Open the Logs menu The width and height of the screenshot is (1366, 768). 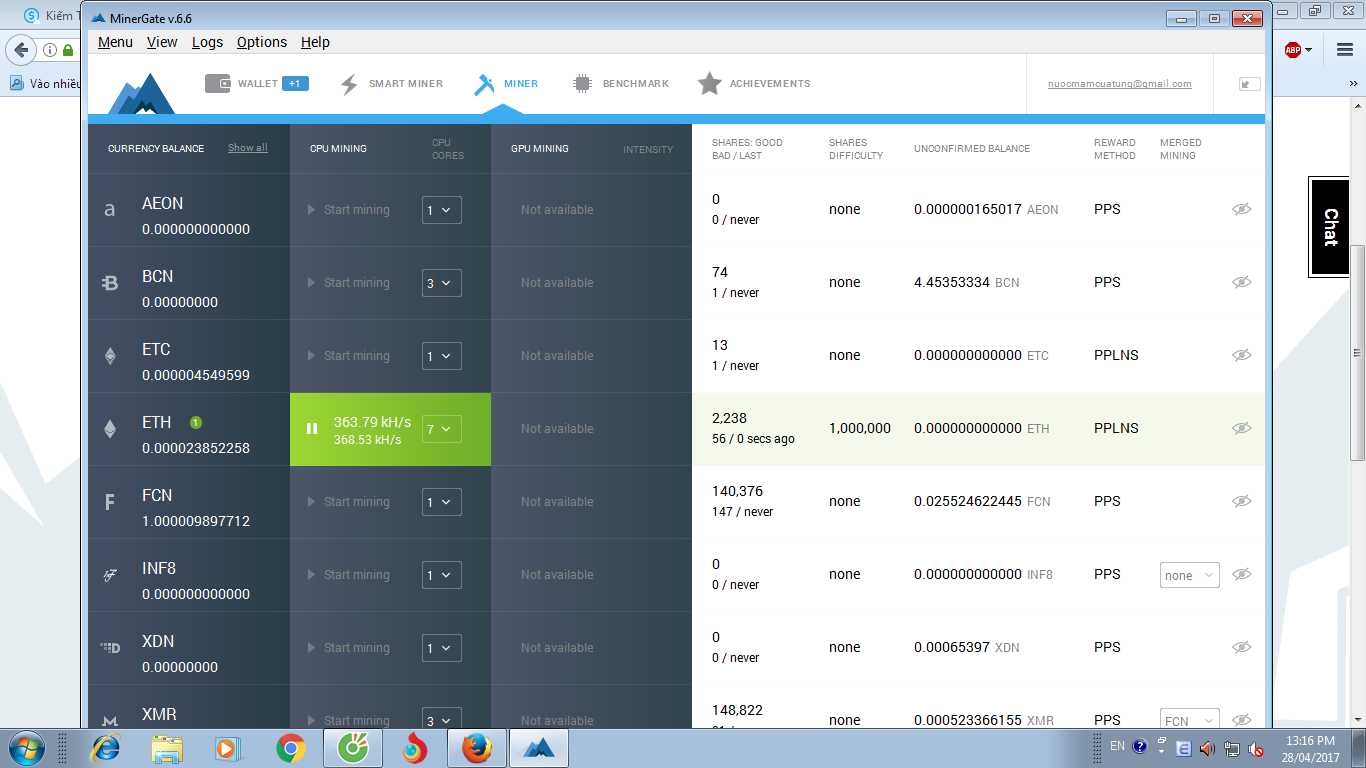(208, 42)
